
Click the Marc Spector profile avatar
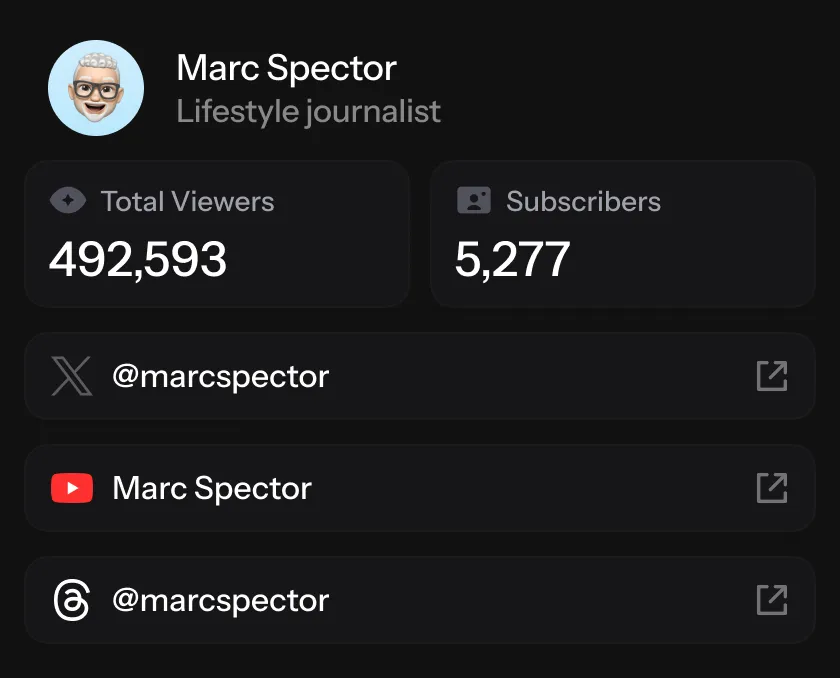tap(96, 88)
